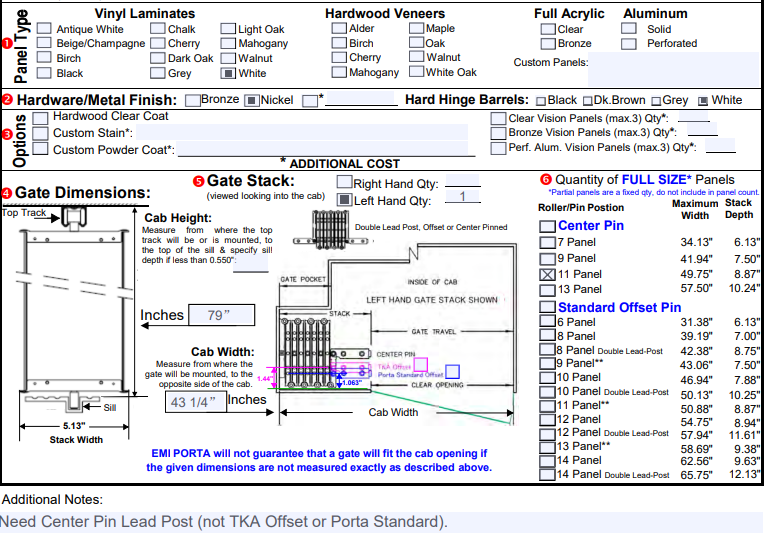
Task: Select the 7 Panel center pin option
Action: tap(547, 243)
